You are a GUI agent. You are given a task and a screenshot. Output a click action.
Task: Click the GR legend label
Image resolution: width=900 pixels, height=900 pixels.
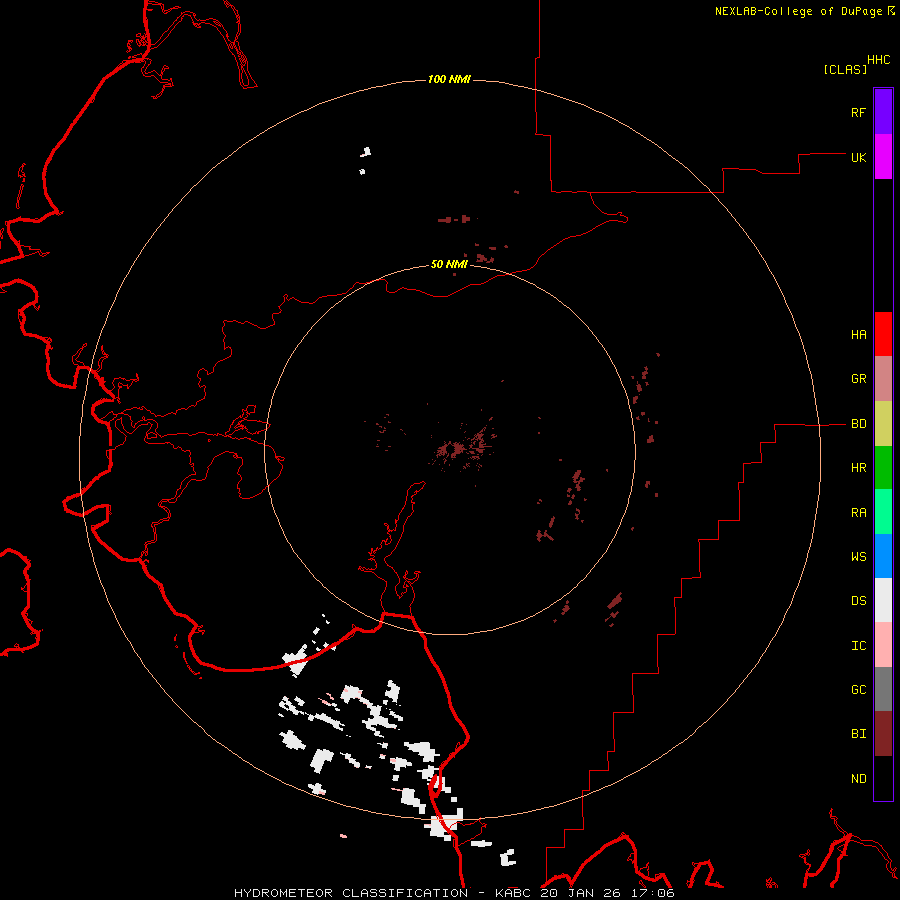pyautogui.click(x=858, y=379)
